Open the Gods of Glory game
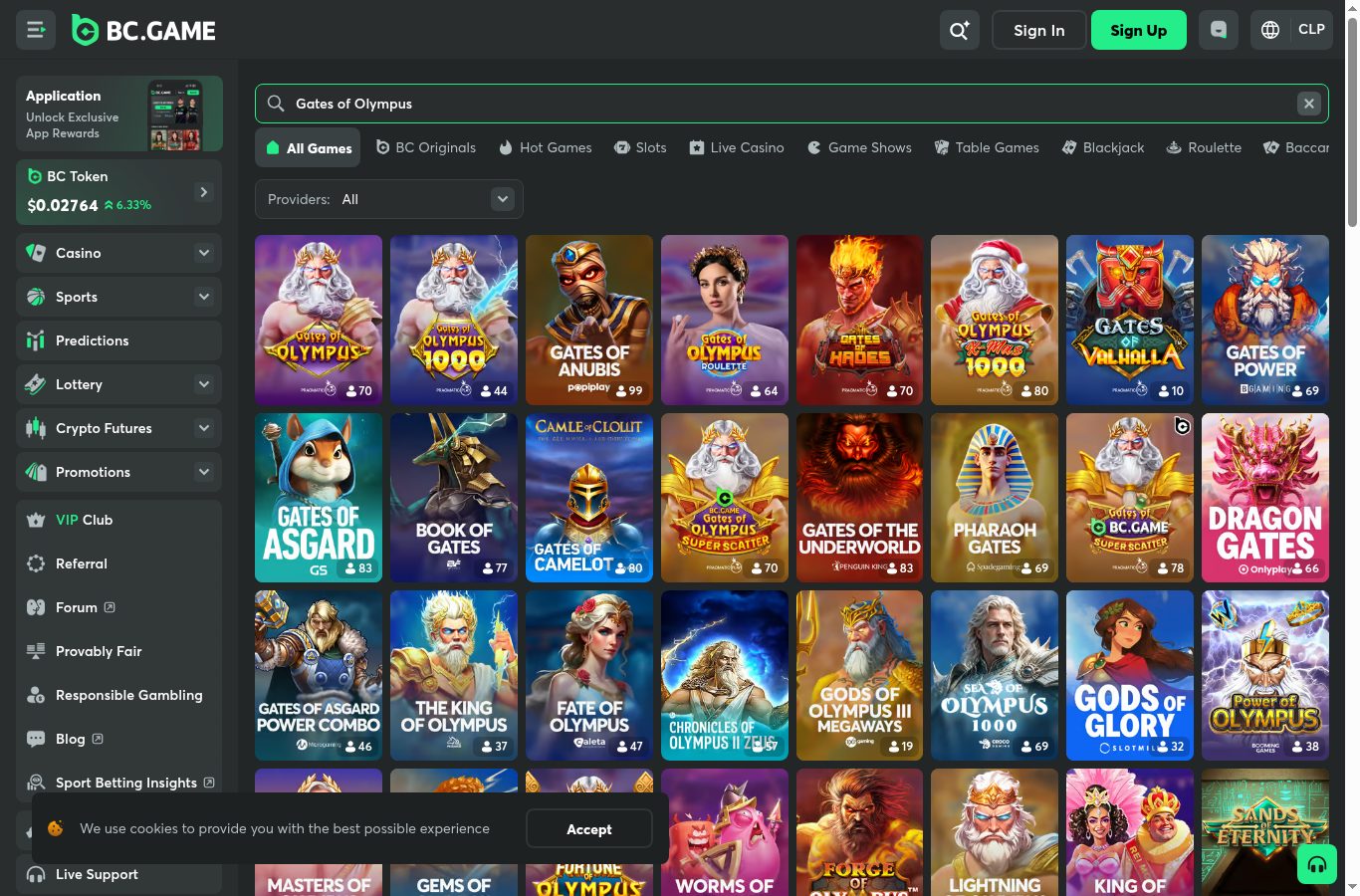 tap(1130, 675)
